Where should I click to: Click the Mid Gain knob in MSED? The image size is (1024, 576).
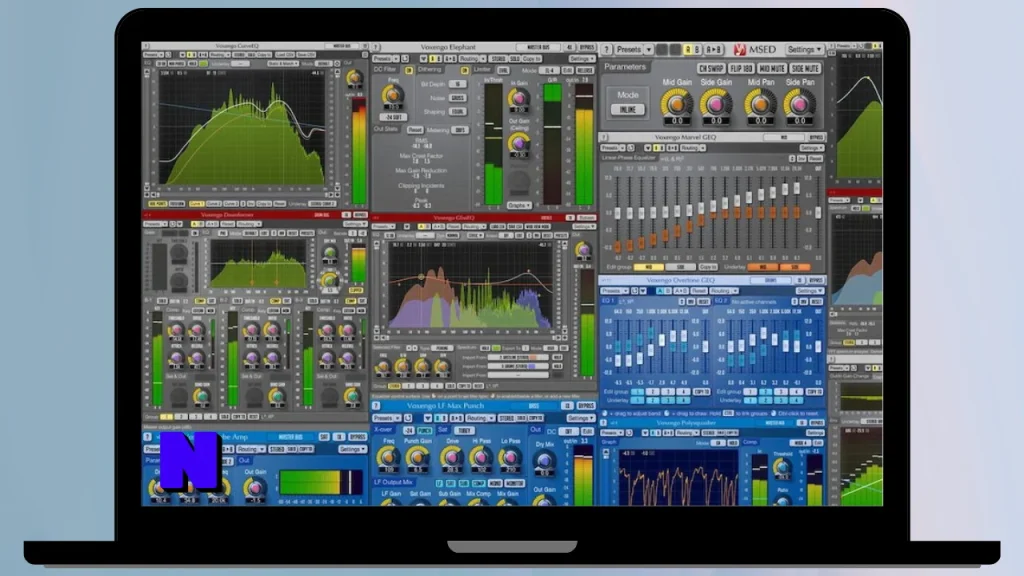point(677,103)
